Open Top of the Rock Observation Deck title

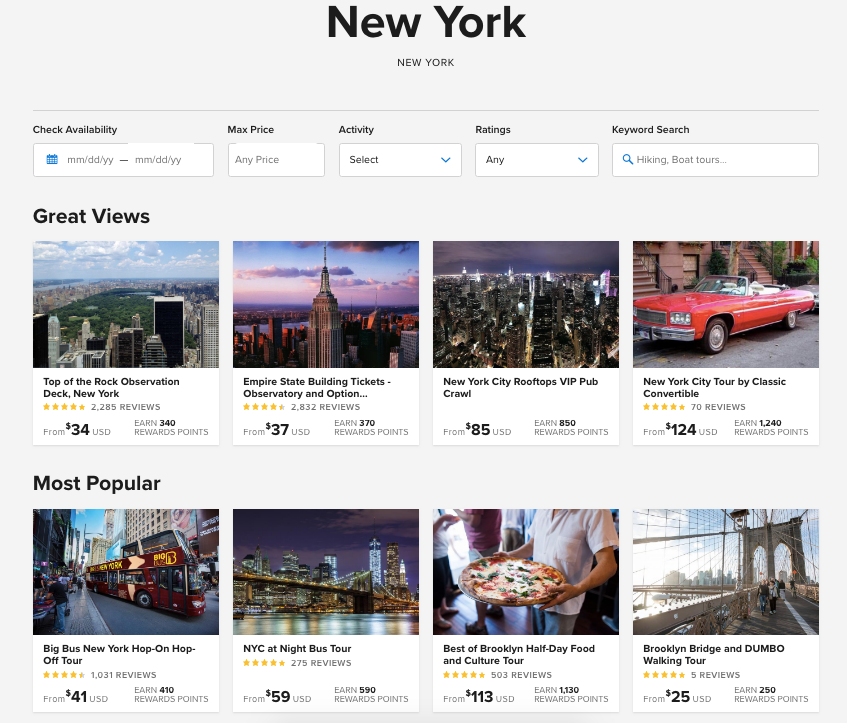111,387
